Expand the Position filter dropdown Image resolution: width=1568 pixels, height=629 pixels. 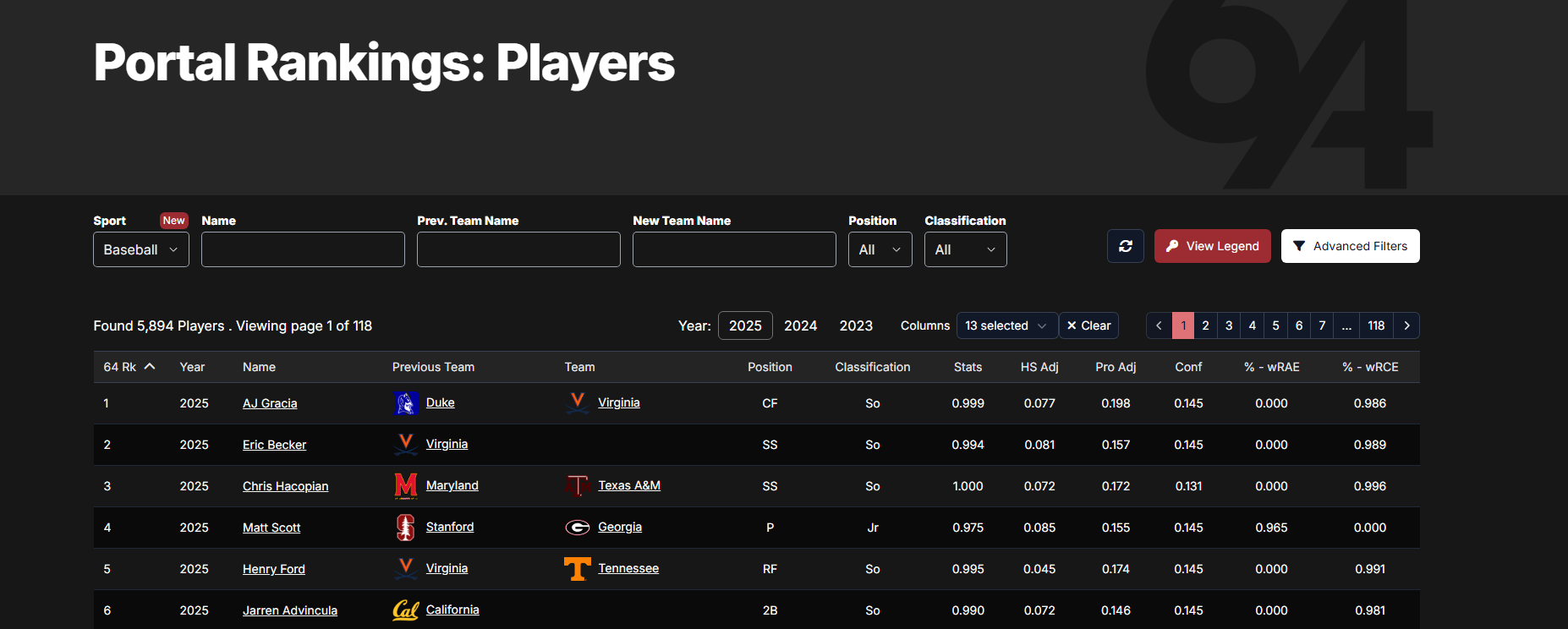tap(880, 249)
